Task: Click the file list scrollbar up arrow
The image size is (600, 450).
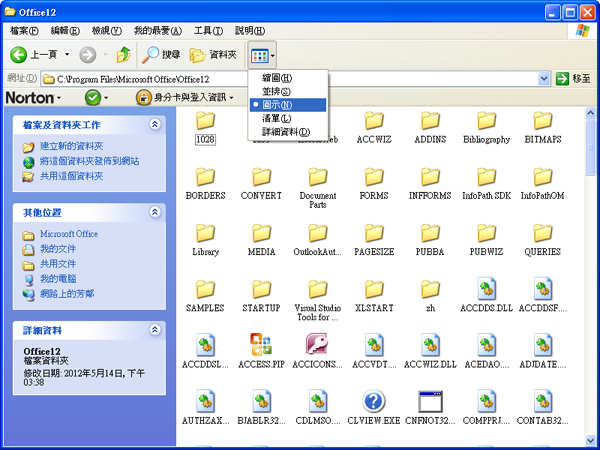Action: (590, 112)
